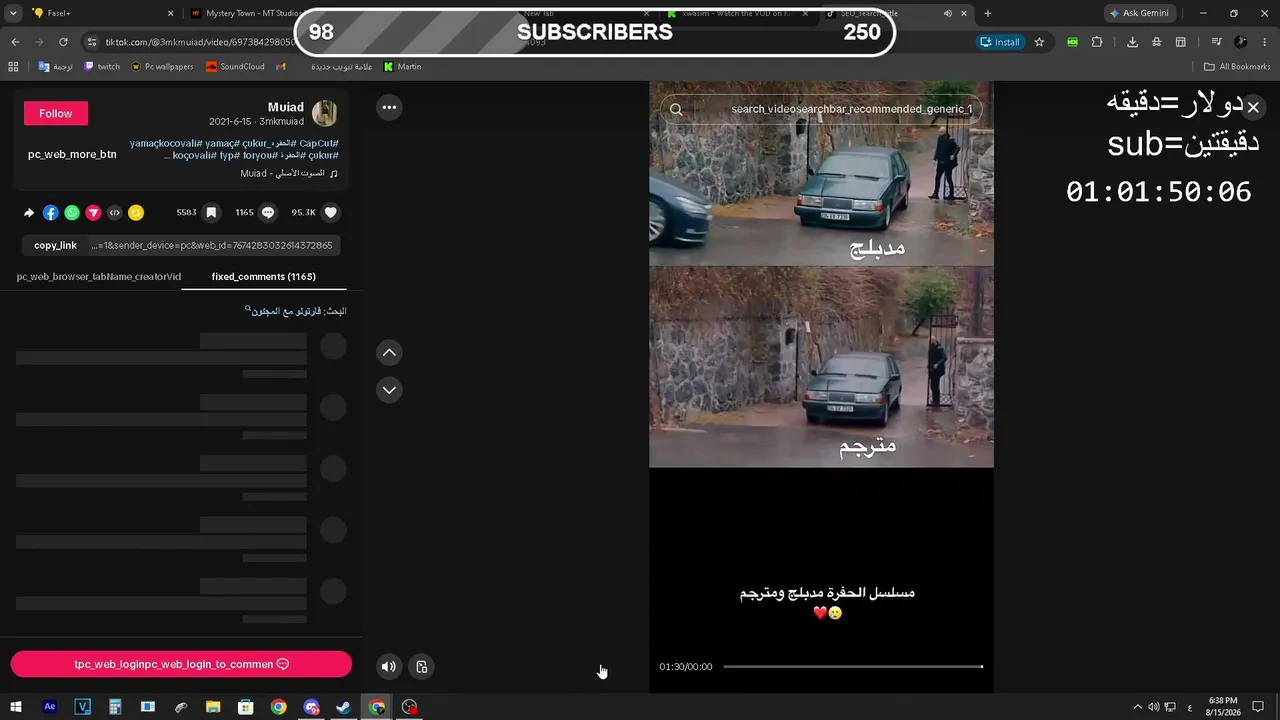Click the copy_link button
The width and height of the screenshot is (1280, 720).
pos(55,245)
